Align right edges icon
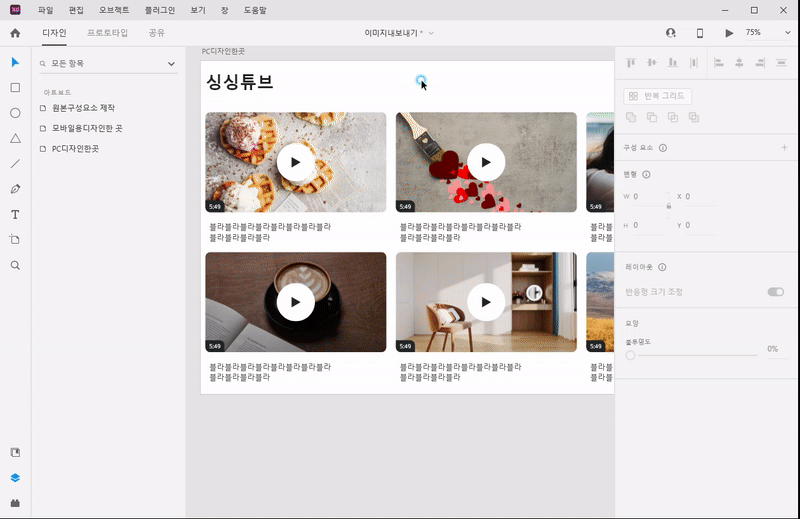 click(x=760, y=63)
